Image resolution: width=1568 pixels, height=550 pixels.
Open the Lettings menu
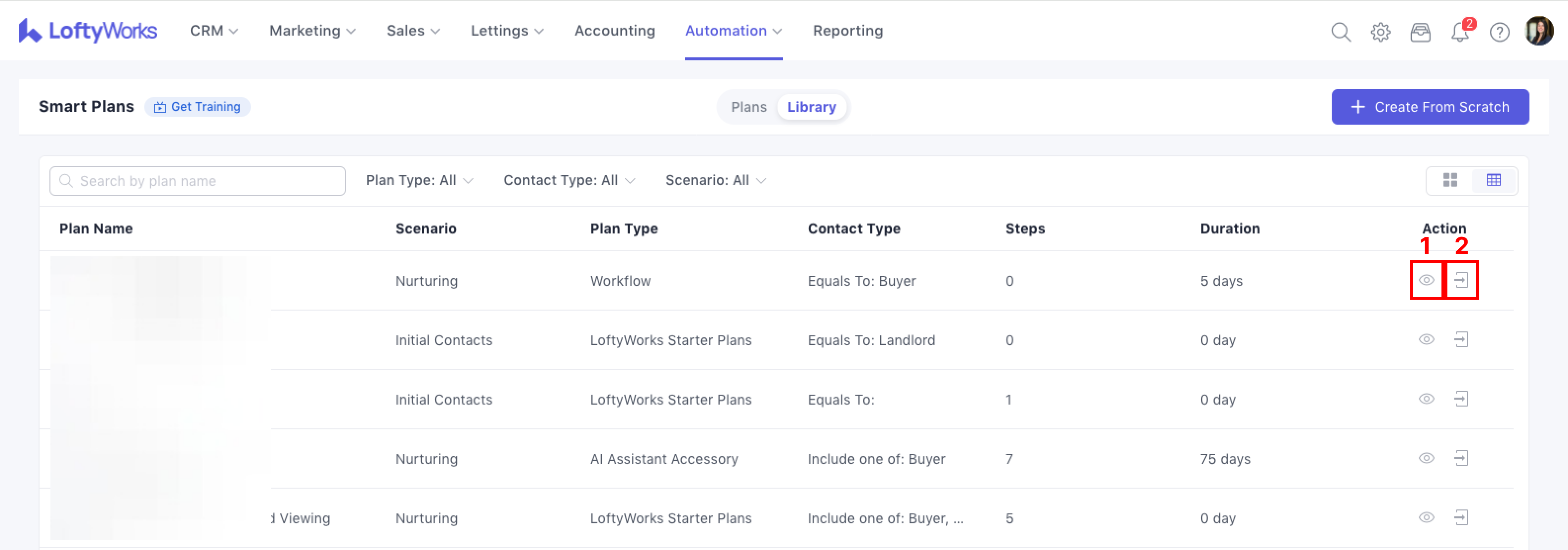click(x=506, y=31)
